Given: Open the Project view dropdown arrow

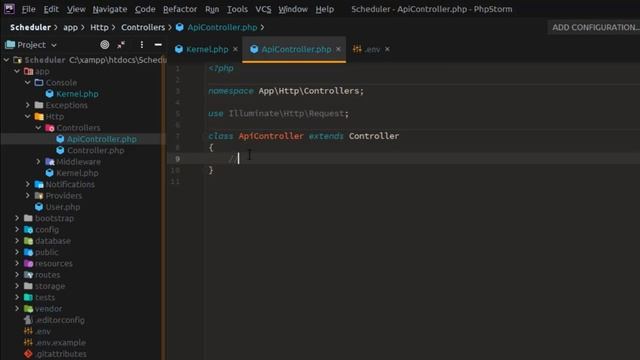Looking at the screenshot, I should [54, 45].
